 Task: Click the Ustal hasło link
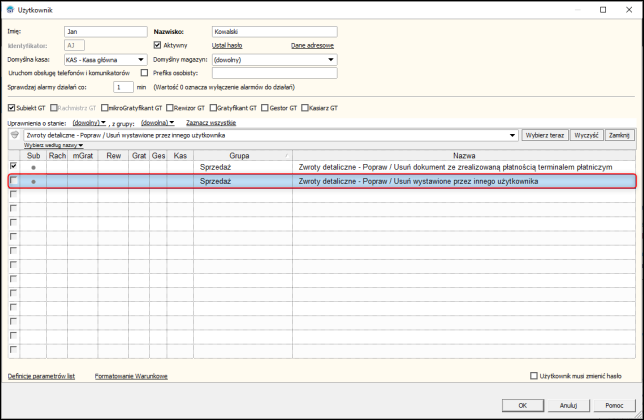[x=227, y=45]
